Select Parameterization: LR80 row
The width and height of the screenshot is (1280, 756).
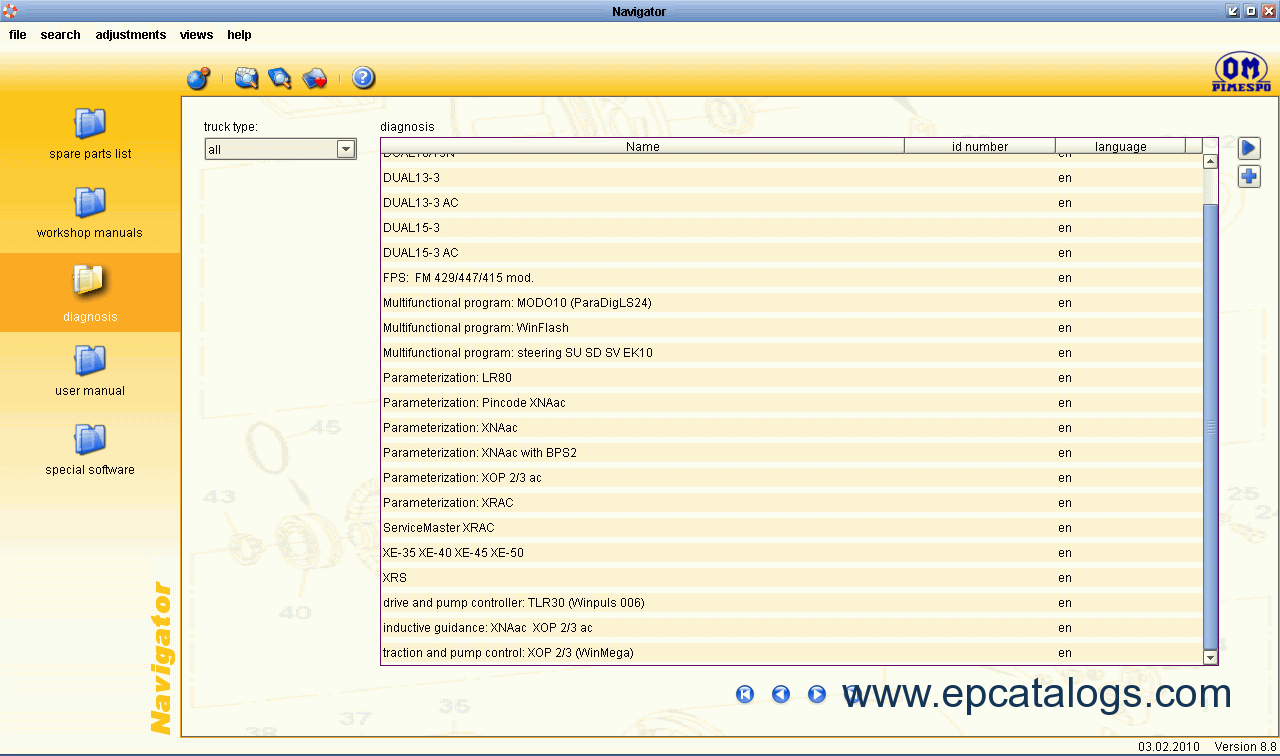point(792,378)
